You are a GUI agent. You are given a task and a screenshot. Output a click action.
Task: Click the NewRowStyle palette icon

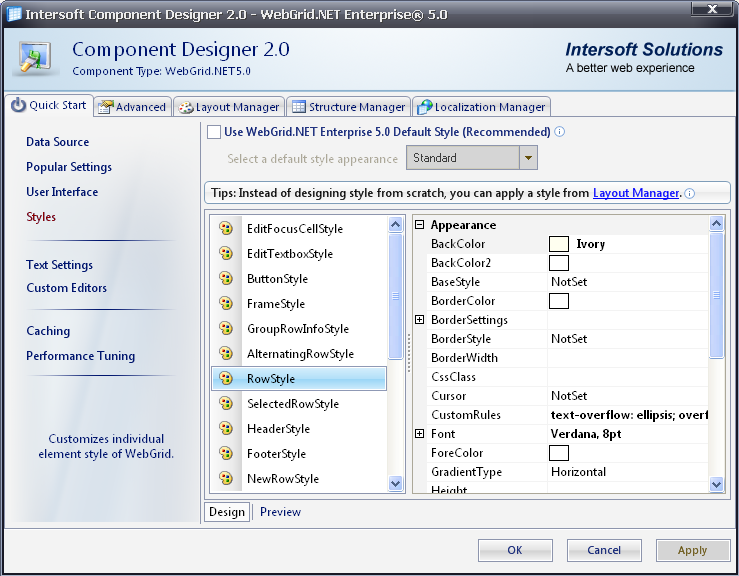point(226,478)
